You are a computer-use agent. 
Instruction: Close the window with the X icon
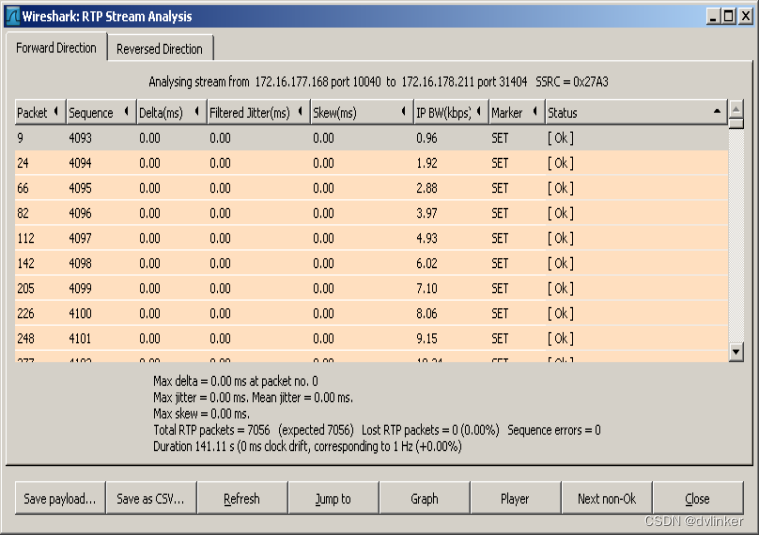[x=746, y=16]
